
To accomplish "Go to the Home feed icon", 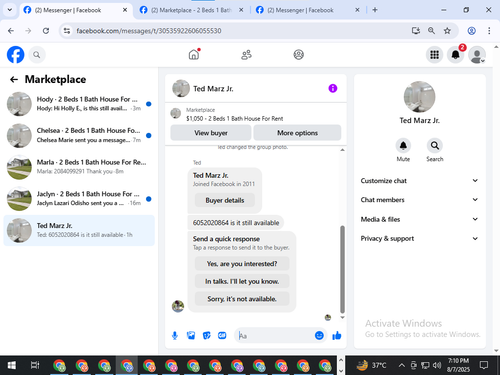I will [x=194, y=54].
